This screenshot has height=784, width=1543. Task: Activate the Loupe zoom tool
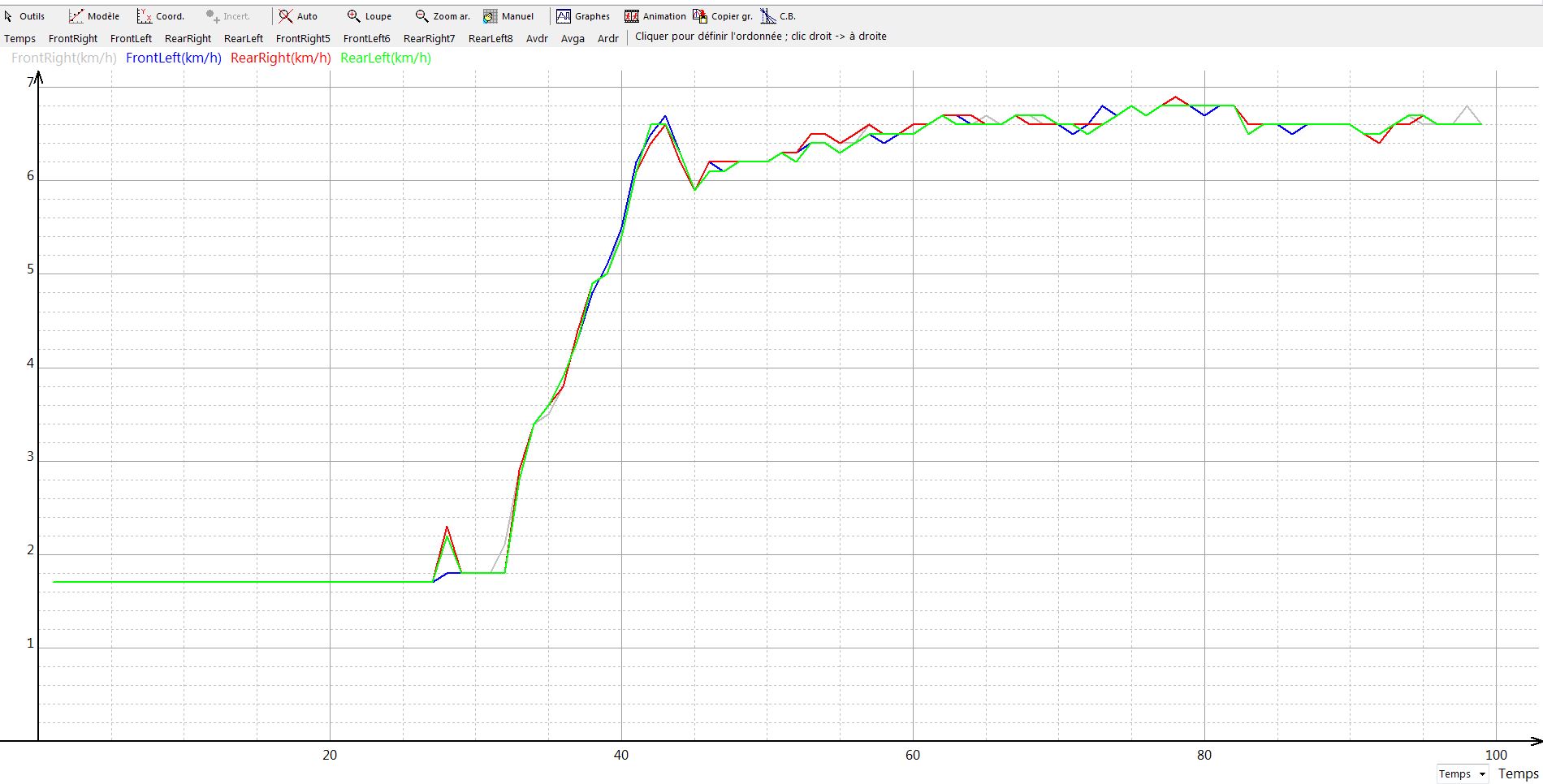[370, 16]
